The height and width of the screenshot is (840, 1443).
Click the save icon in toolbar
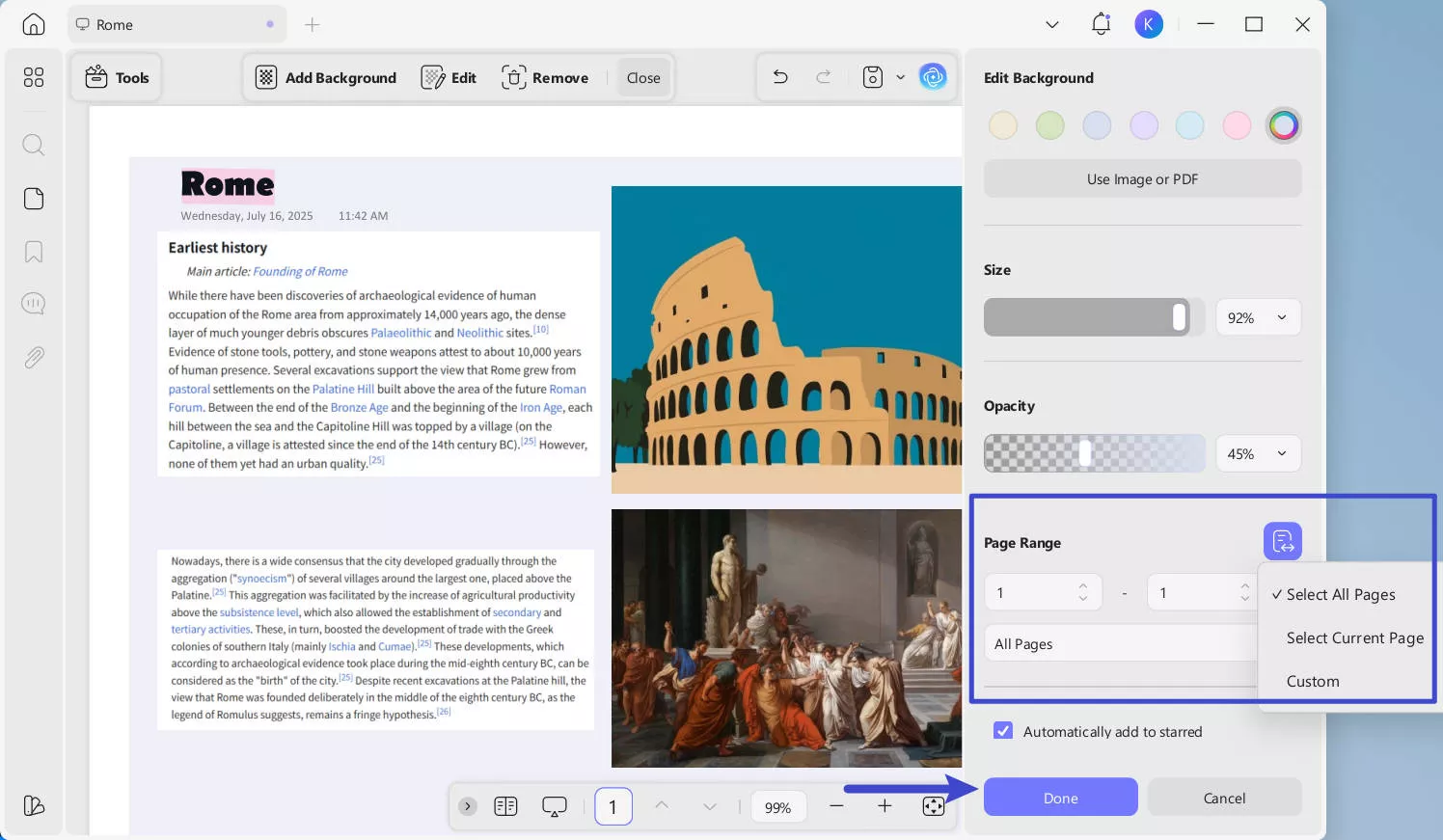click(873, 77)
